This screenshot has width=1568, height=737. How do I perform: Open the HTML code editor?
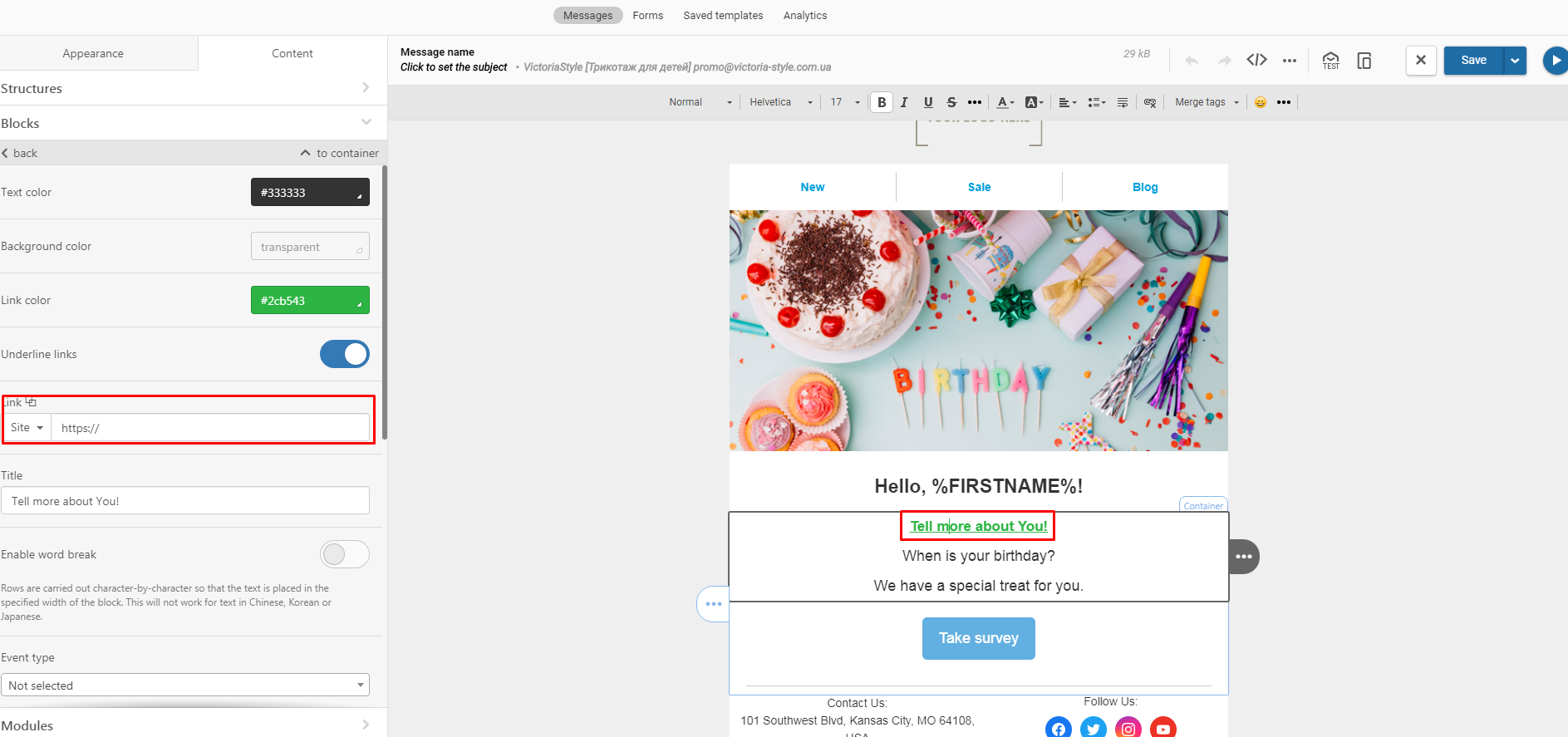coord(1256,60)
